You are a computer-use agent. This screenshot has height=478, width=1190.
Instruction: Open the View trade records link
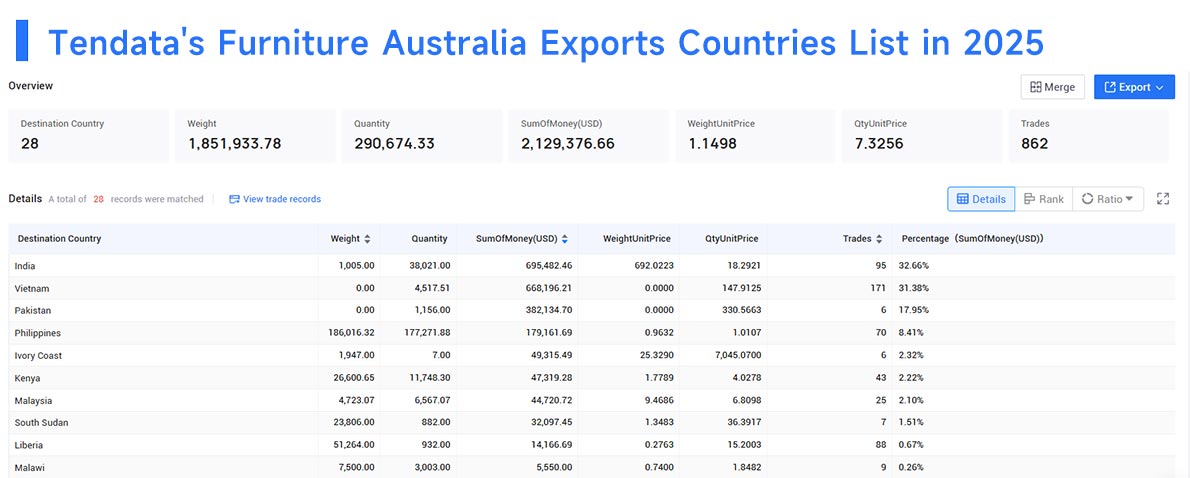coord(275,199)
